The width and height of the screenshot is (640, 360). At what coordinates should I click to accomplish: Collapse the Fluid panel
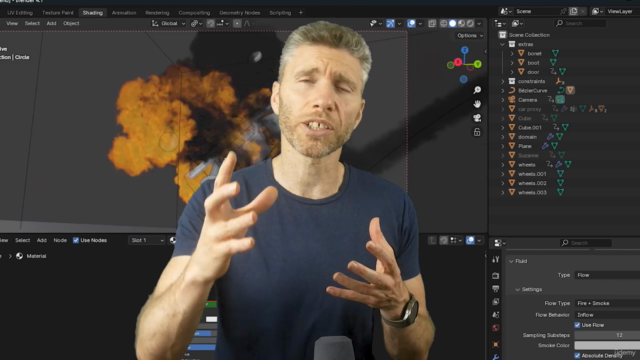point(511,261)
